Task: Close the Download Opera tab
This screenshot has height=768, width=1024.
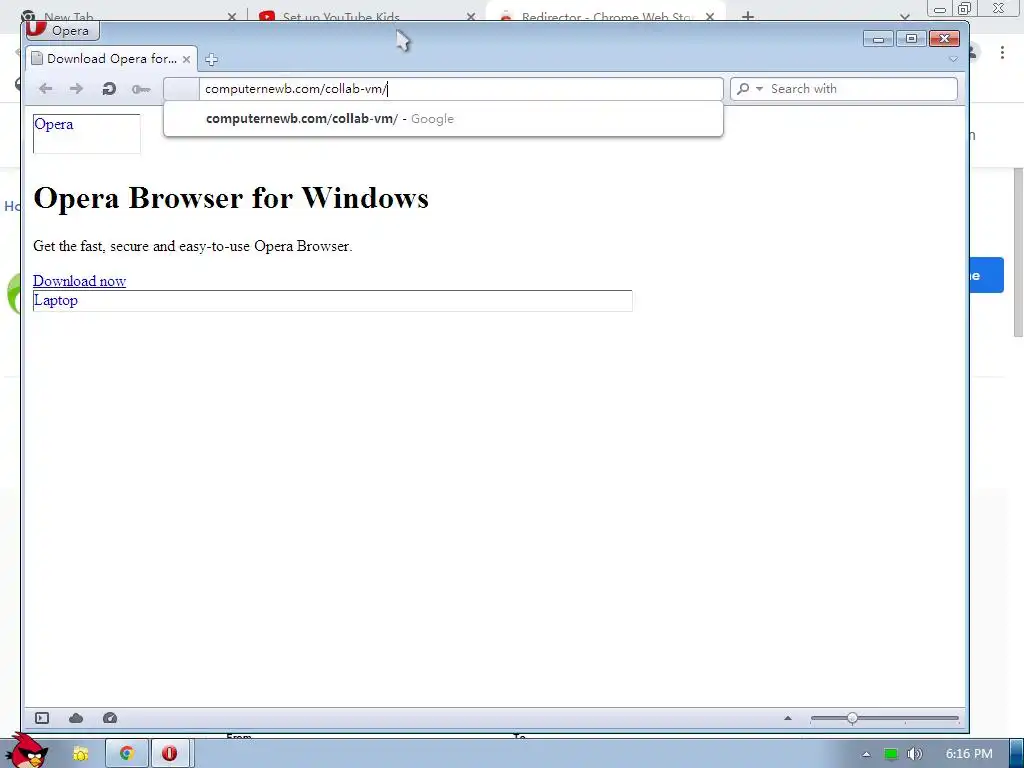Action: pyautogui.click(x=186, y=59)
